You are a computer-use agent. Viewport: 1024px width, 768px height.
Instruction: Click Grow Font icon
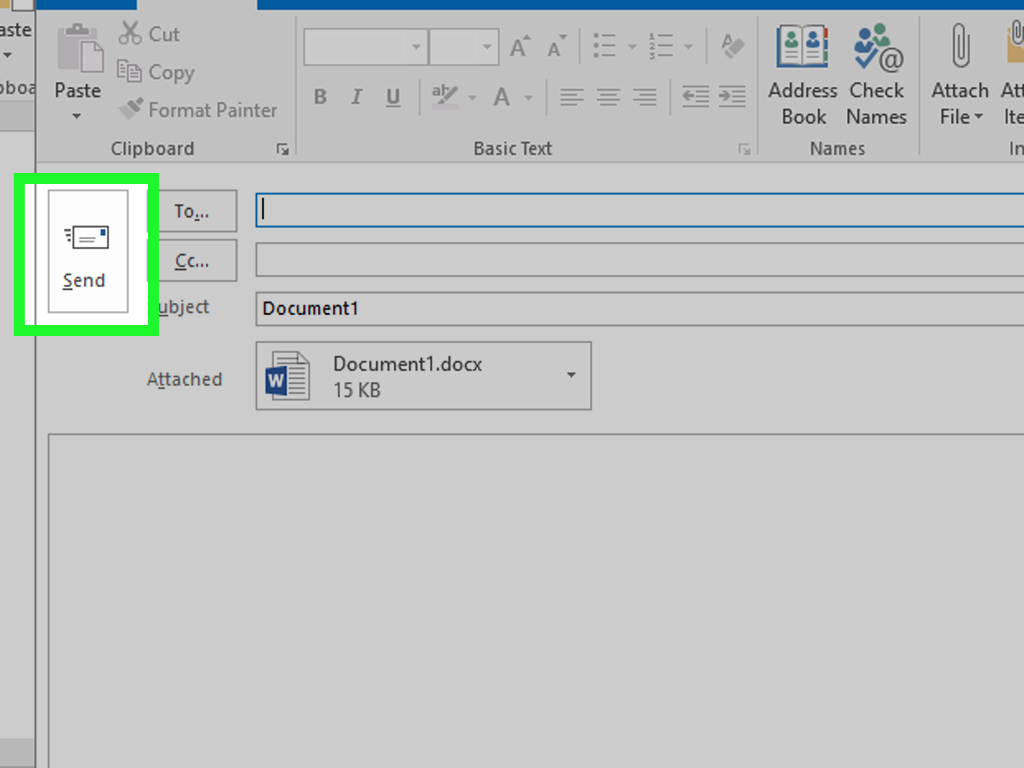click(520, 47)
